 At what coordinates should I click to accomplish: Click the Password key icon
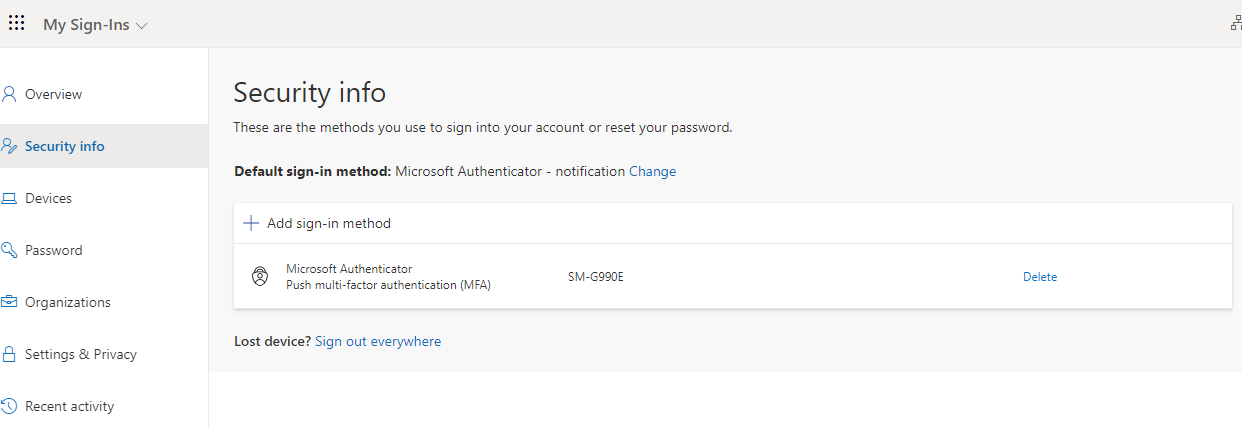click(10, 250)
